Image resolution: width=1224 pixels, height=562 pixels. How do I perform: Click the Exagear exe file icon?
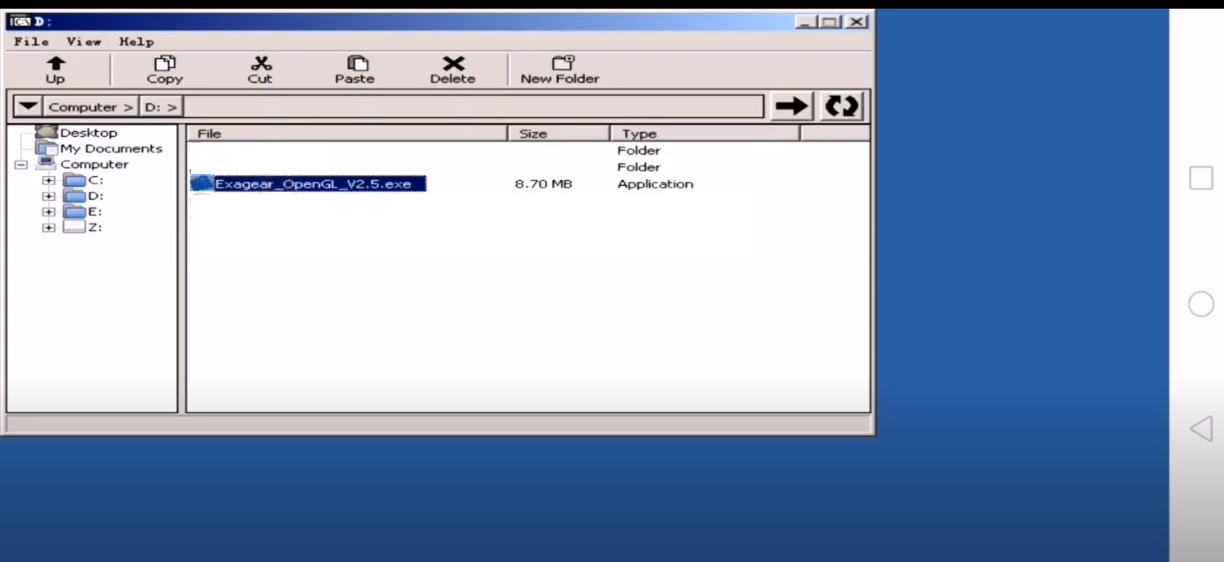click(x=203, y=184)
